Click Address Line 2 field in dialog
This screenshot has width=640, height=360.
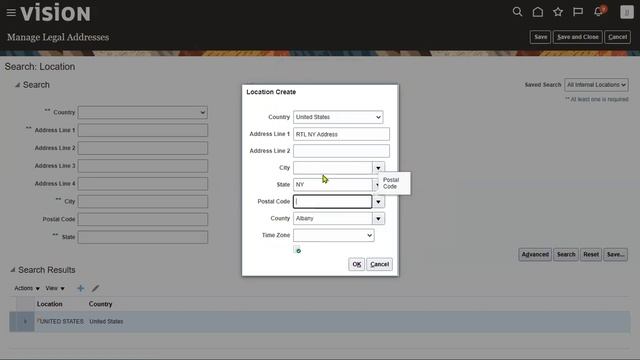341,151
